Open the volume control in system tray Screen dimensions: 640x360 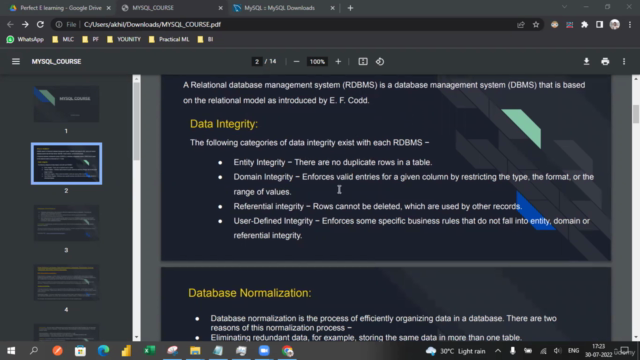pyautogui.click(x=557, y=351)
